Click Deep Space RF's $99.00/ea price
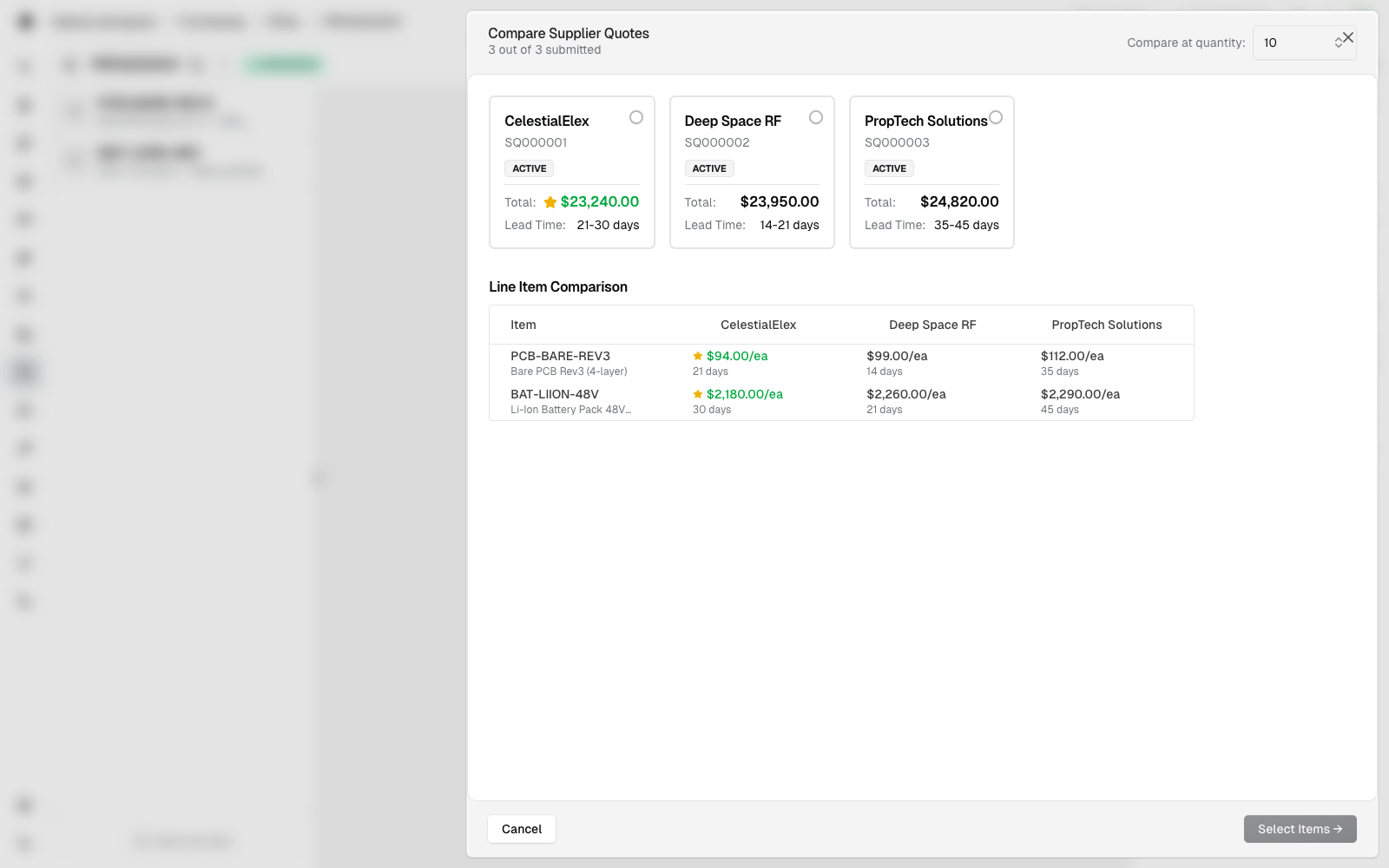The image size is (1389, 868). pos(897,356)
